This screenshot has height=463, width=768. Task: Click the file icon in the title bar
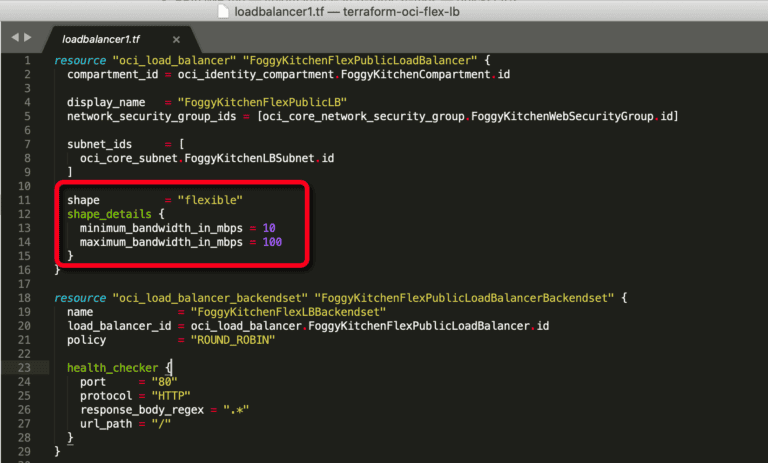coord(223,11)
